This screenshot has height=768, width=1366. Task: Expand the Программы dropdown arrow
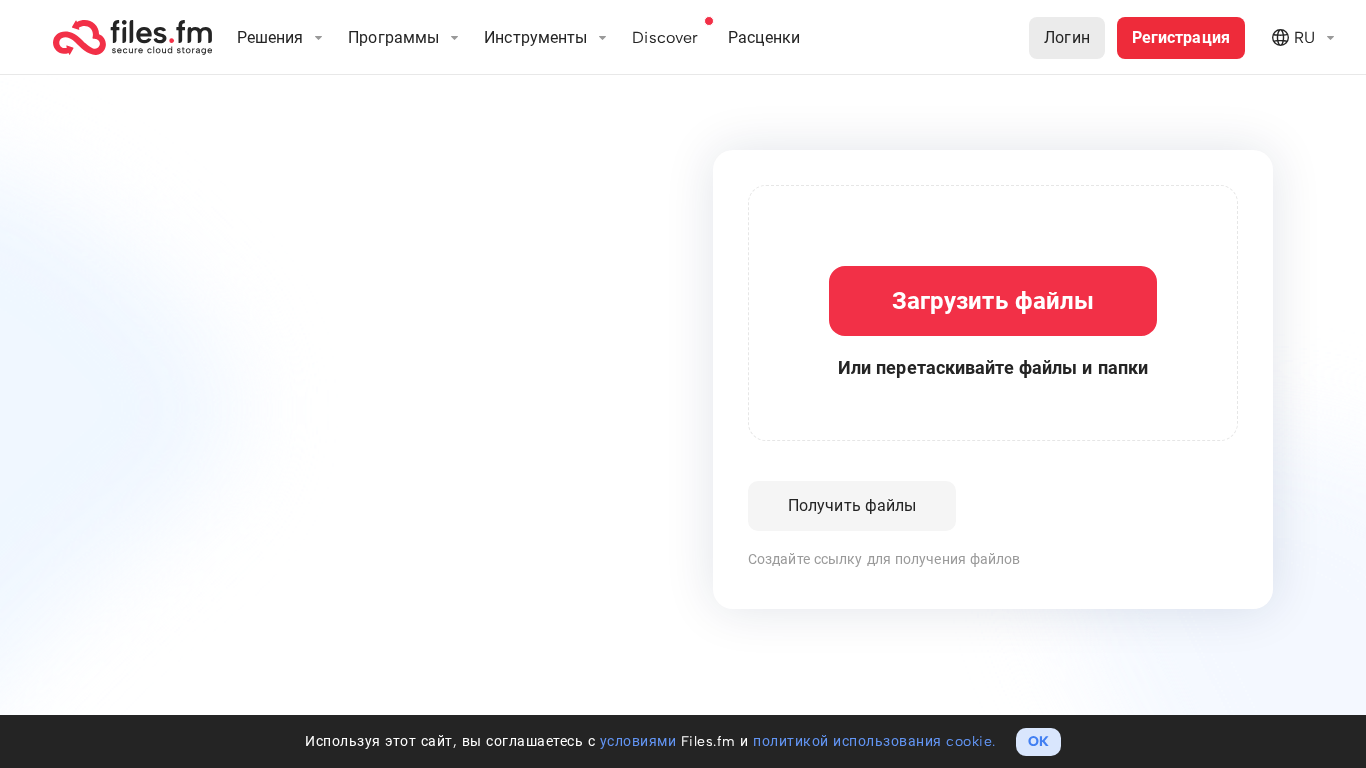point(454,38)
